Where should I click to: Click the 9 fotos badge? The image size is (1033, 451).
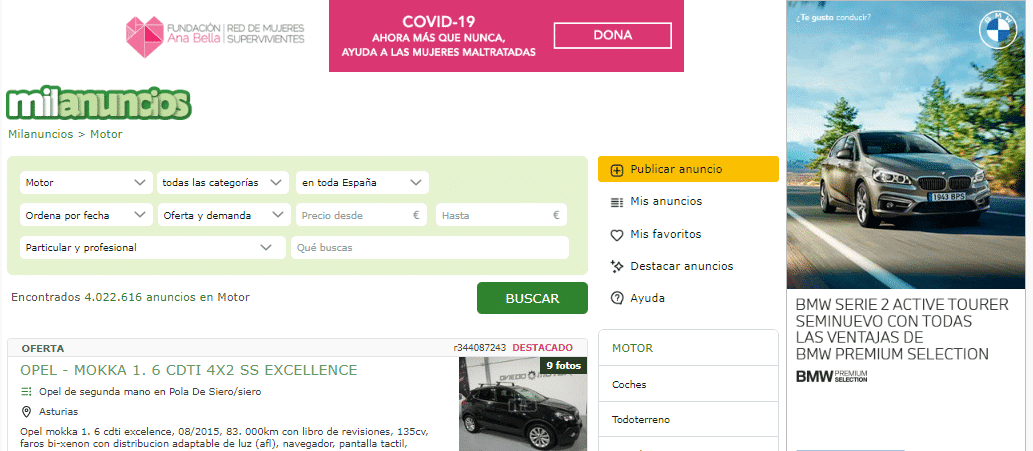point(563,365)
